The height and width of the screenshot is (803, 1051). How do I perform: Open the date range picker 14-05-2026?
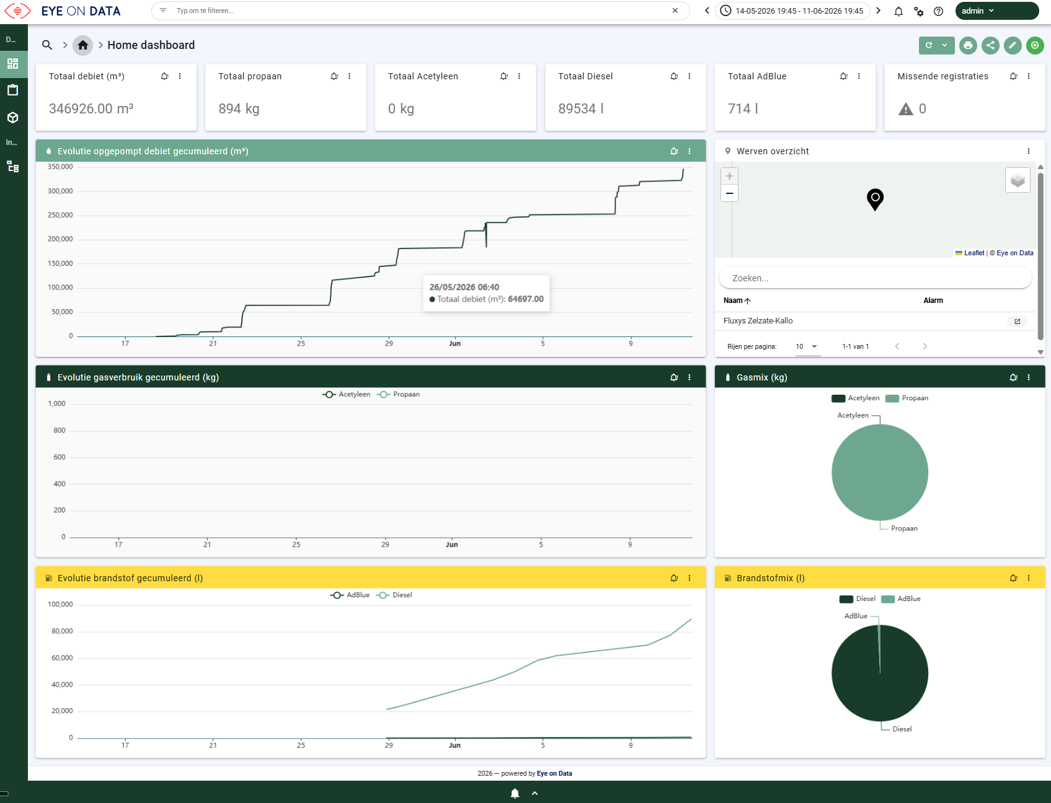(793, 11)
